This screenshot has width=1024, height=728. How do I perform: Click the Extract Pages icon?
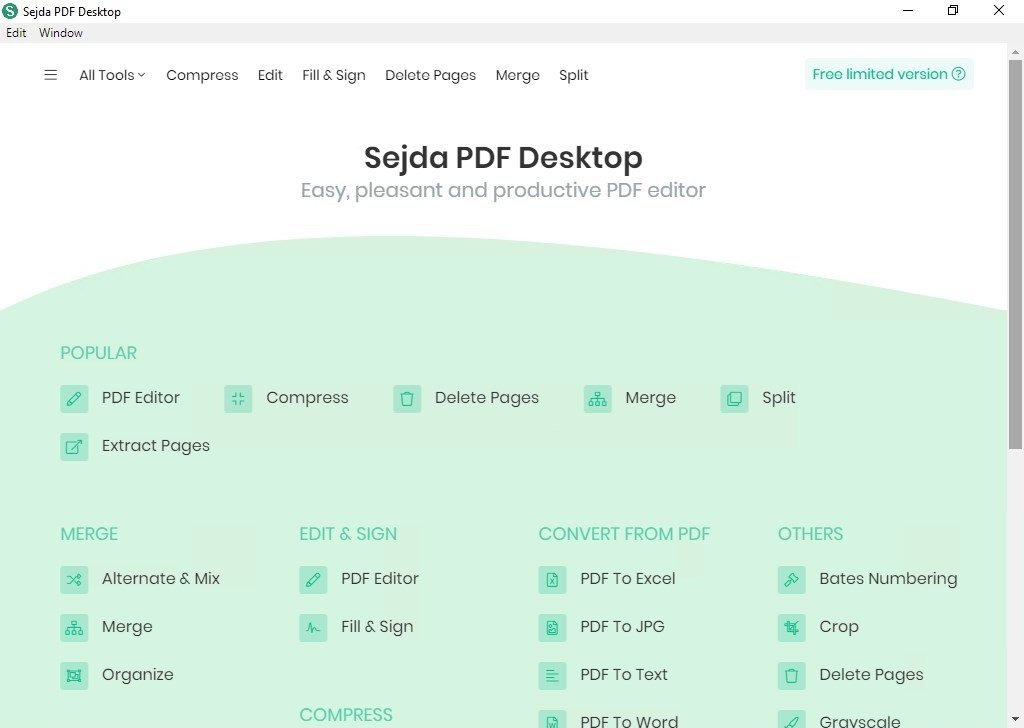coord(74,446)
